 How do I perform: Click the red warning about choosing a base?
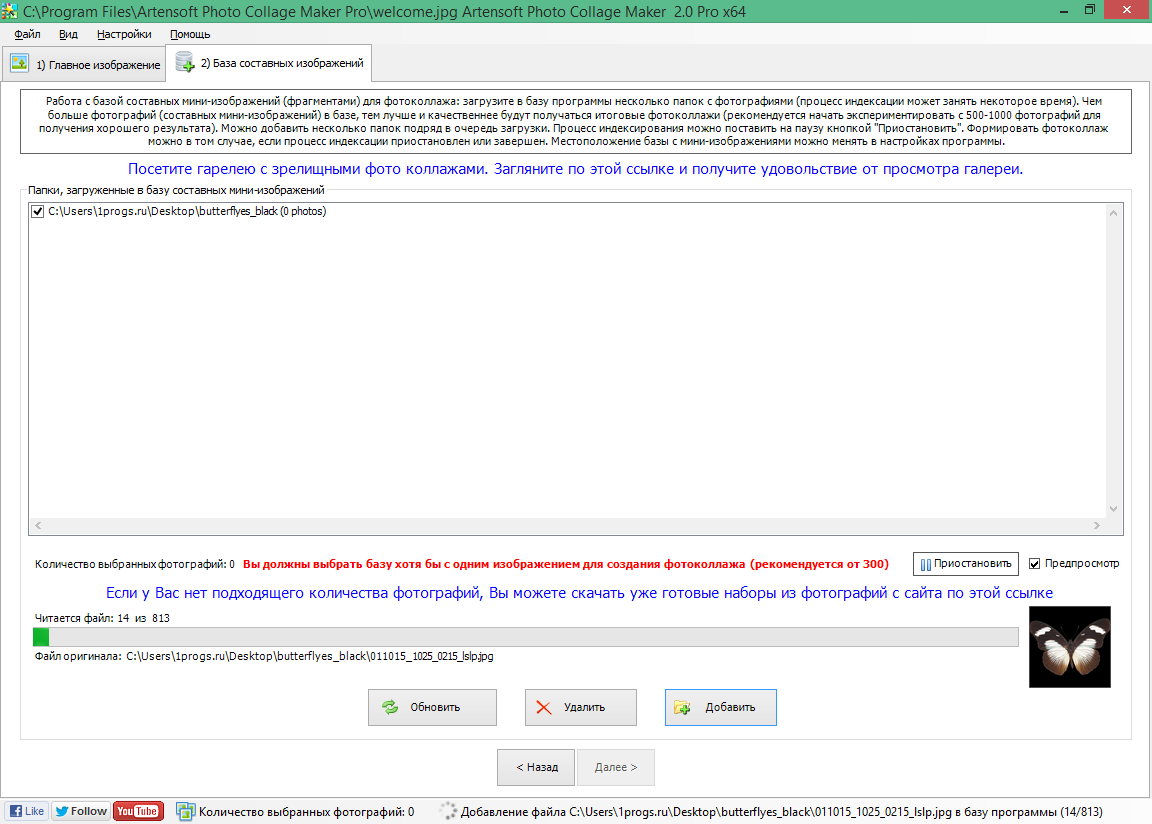tap(566, 564)
